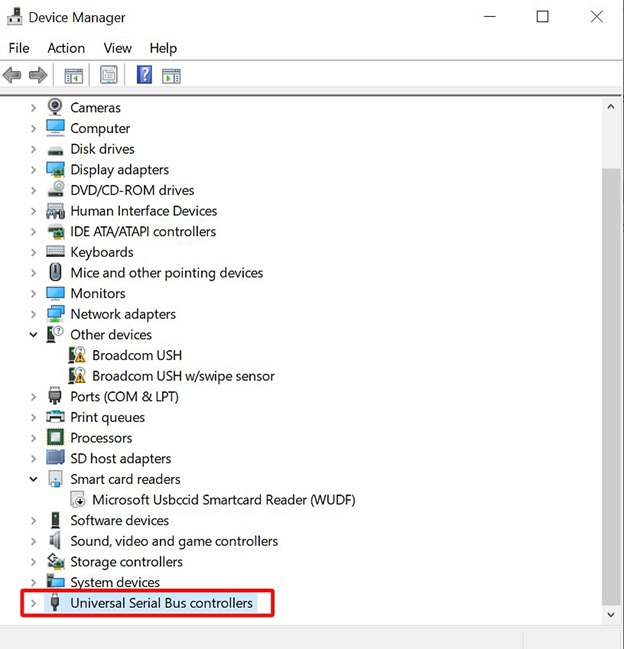This screenshot has height=649, width=624.
Task: Click the Computer category icon
Action: (55, 128)
